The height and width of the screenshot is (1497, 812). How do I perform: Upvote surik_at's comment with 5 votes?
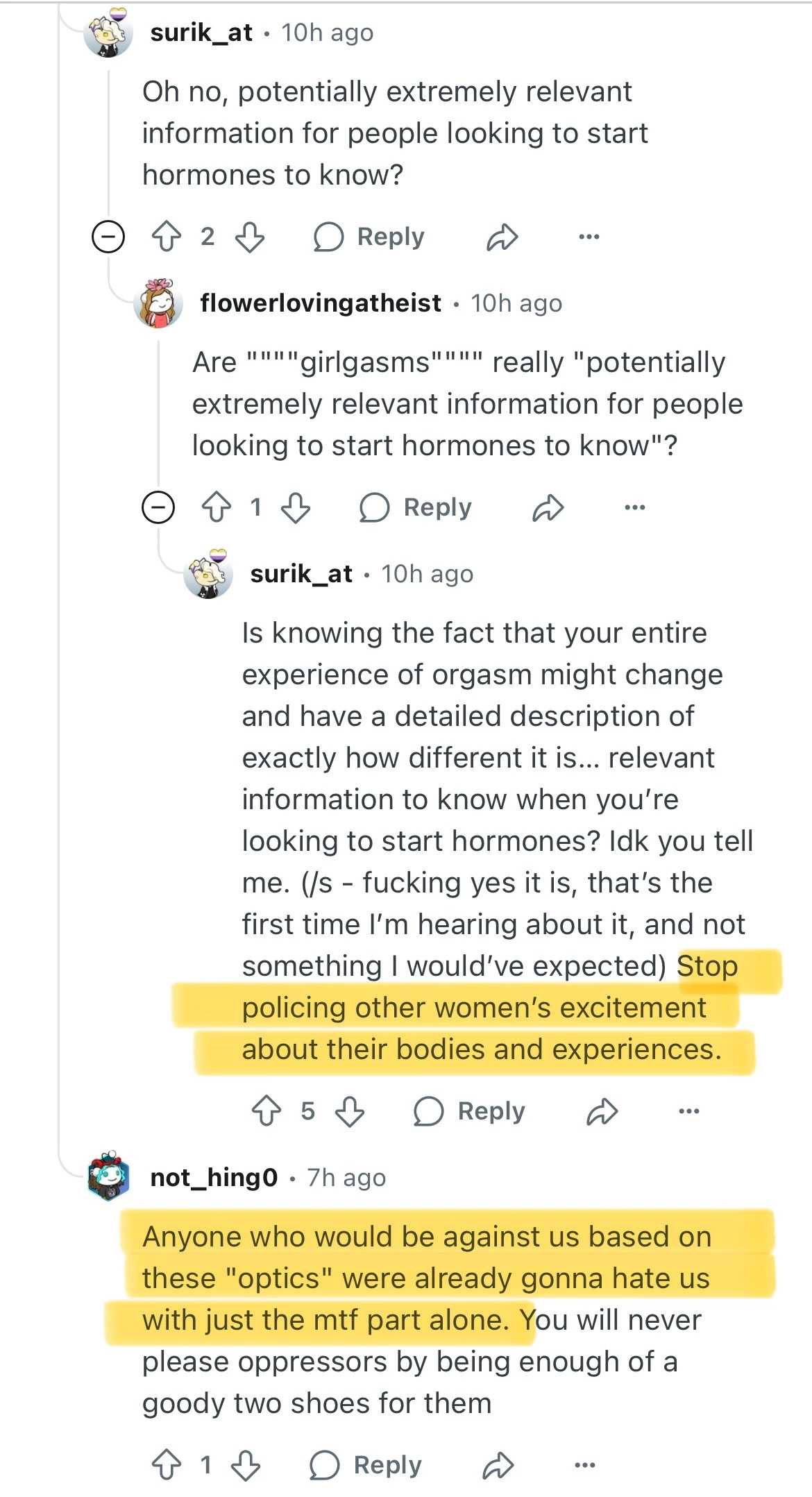(x=267, y=1111)
